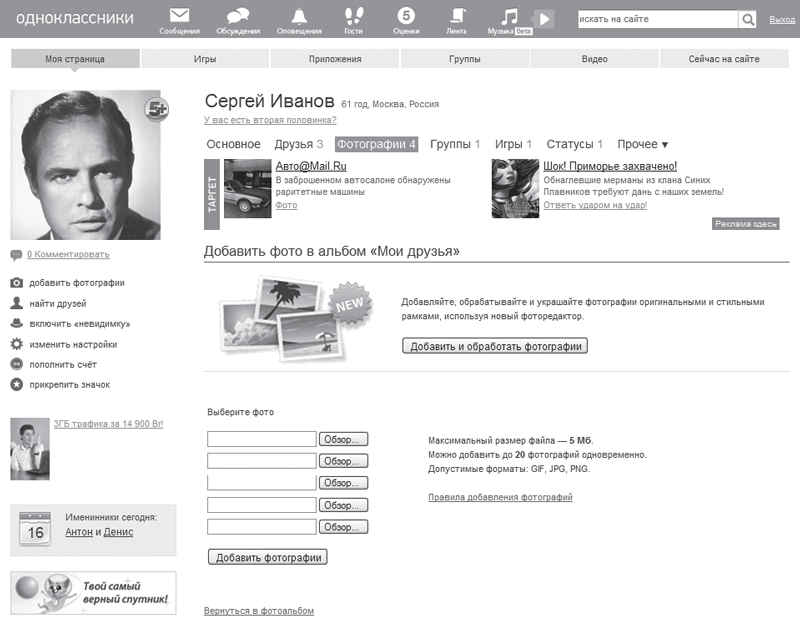Click the search magnifier button
This screenshot has height=626, width=800.
[x=748, y=19]
